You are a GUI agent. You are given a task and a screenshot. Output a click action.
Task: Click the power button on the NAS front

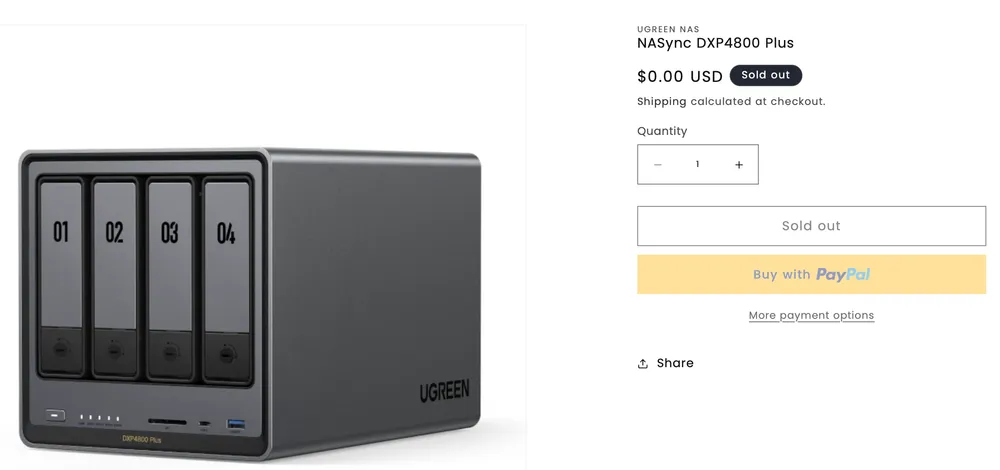tap(56, 416)
